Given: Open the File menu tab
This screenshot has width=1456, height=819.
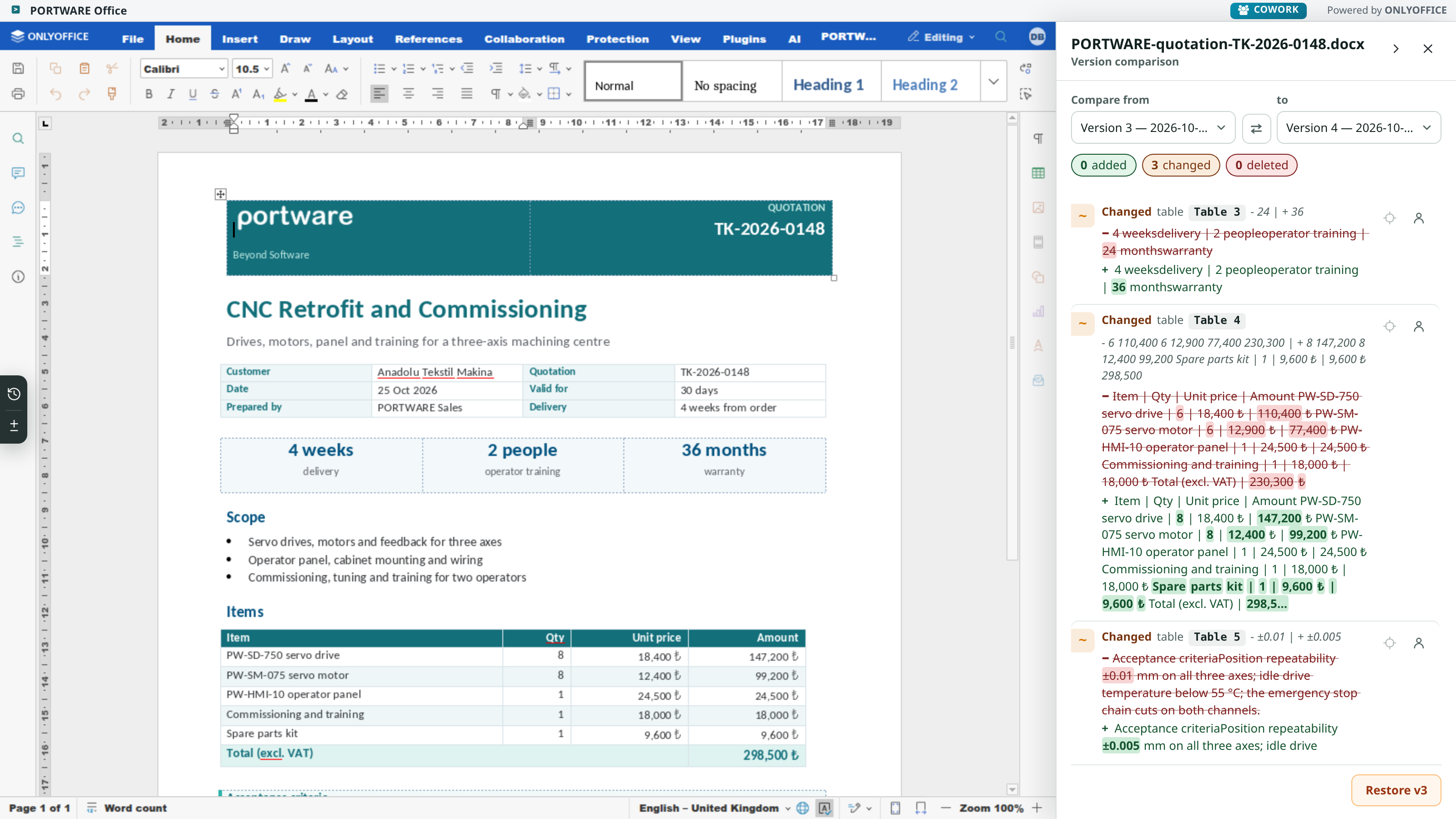Looking at the screenshot, I should (133, 38).
